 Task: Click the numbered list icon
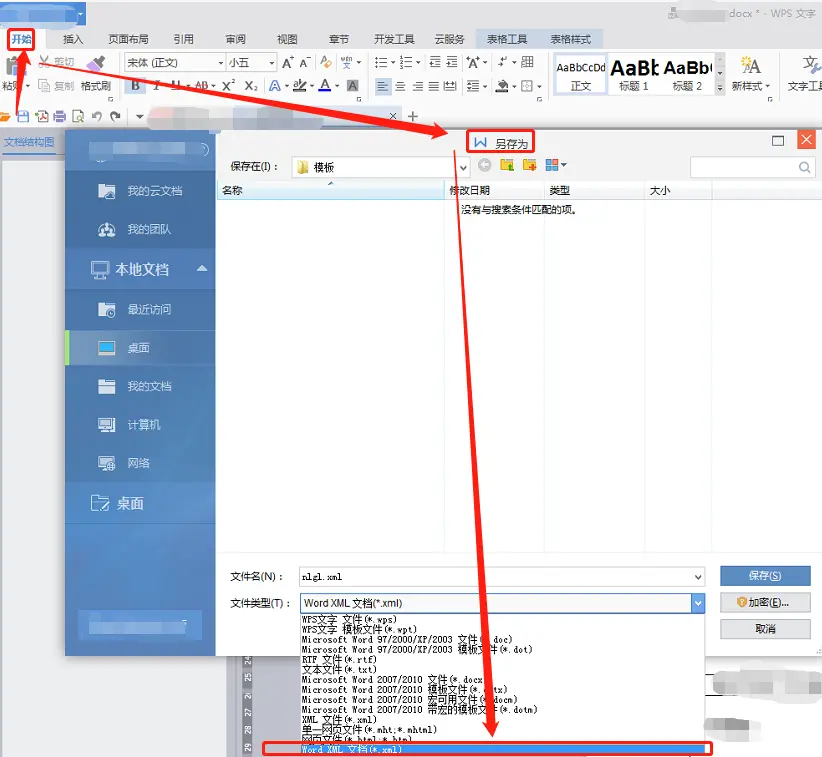(x=406, y=63)
